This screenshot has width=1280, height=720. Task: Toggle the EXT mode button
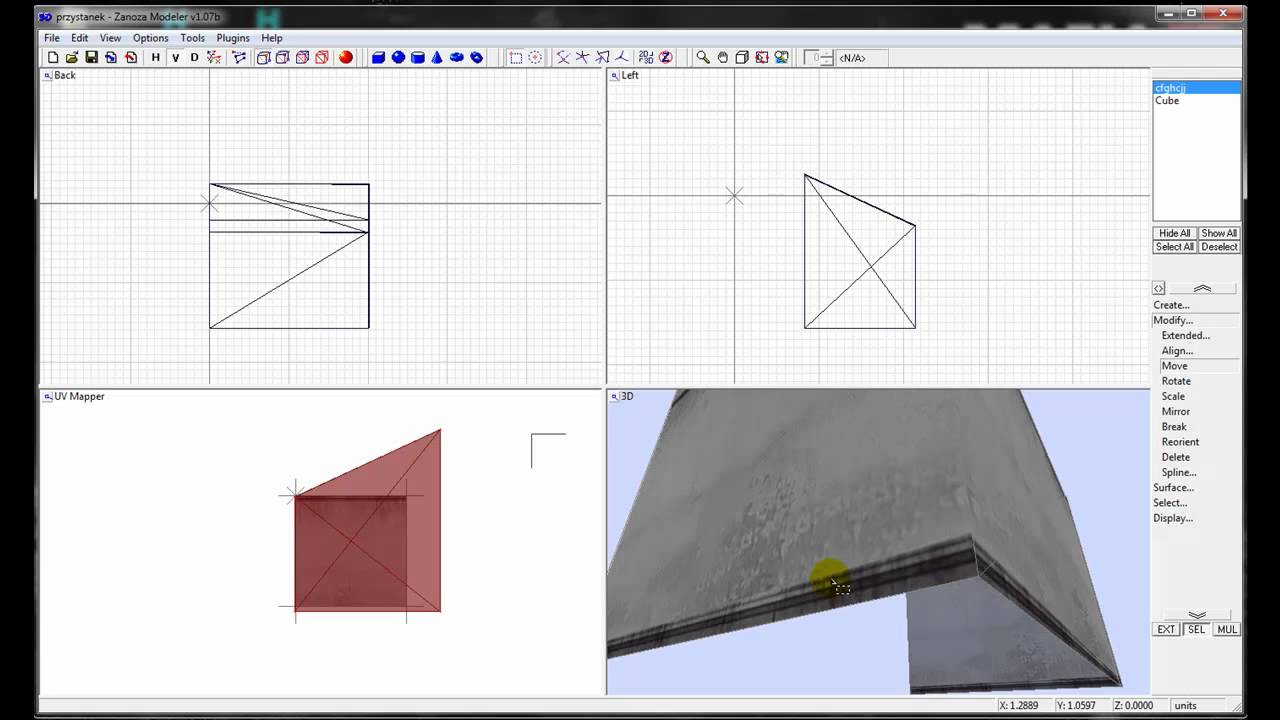tap(1166, 629)
